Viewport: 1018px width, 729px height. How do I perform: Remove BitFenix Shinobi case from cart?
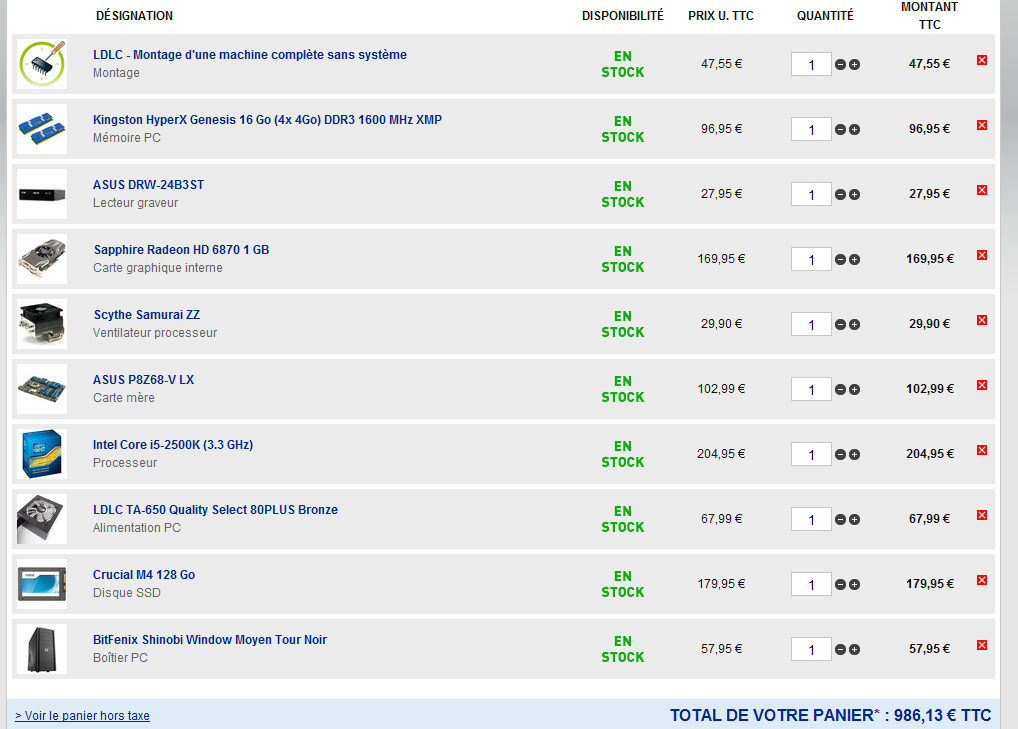click(982, 645)
